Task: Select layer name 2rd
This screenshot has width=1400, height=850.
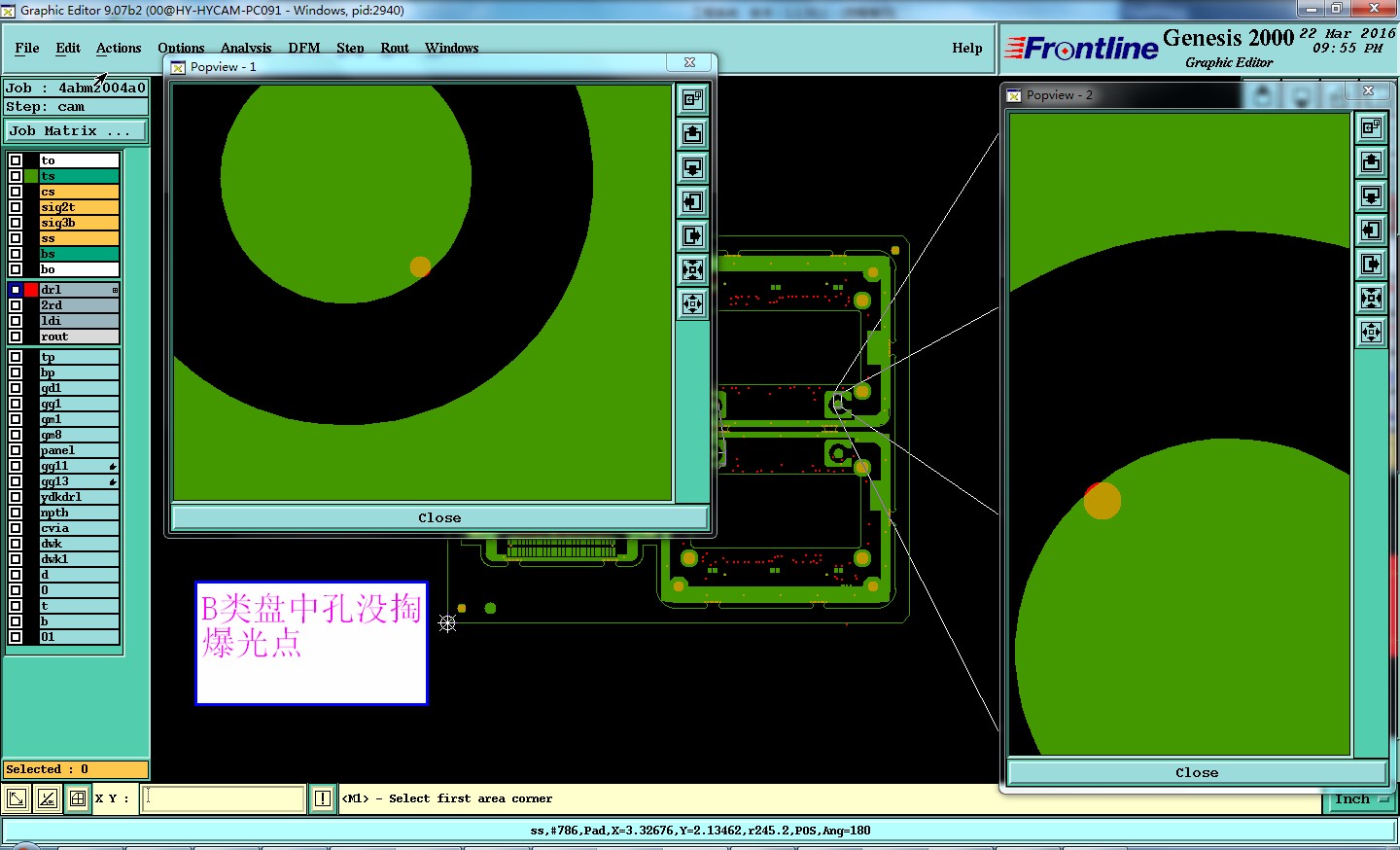Action: [x=79, y=305]
